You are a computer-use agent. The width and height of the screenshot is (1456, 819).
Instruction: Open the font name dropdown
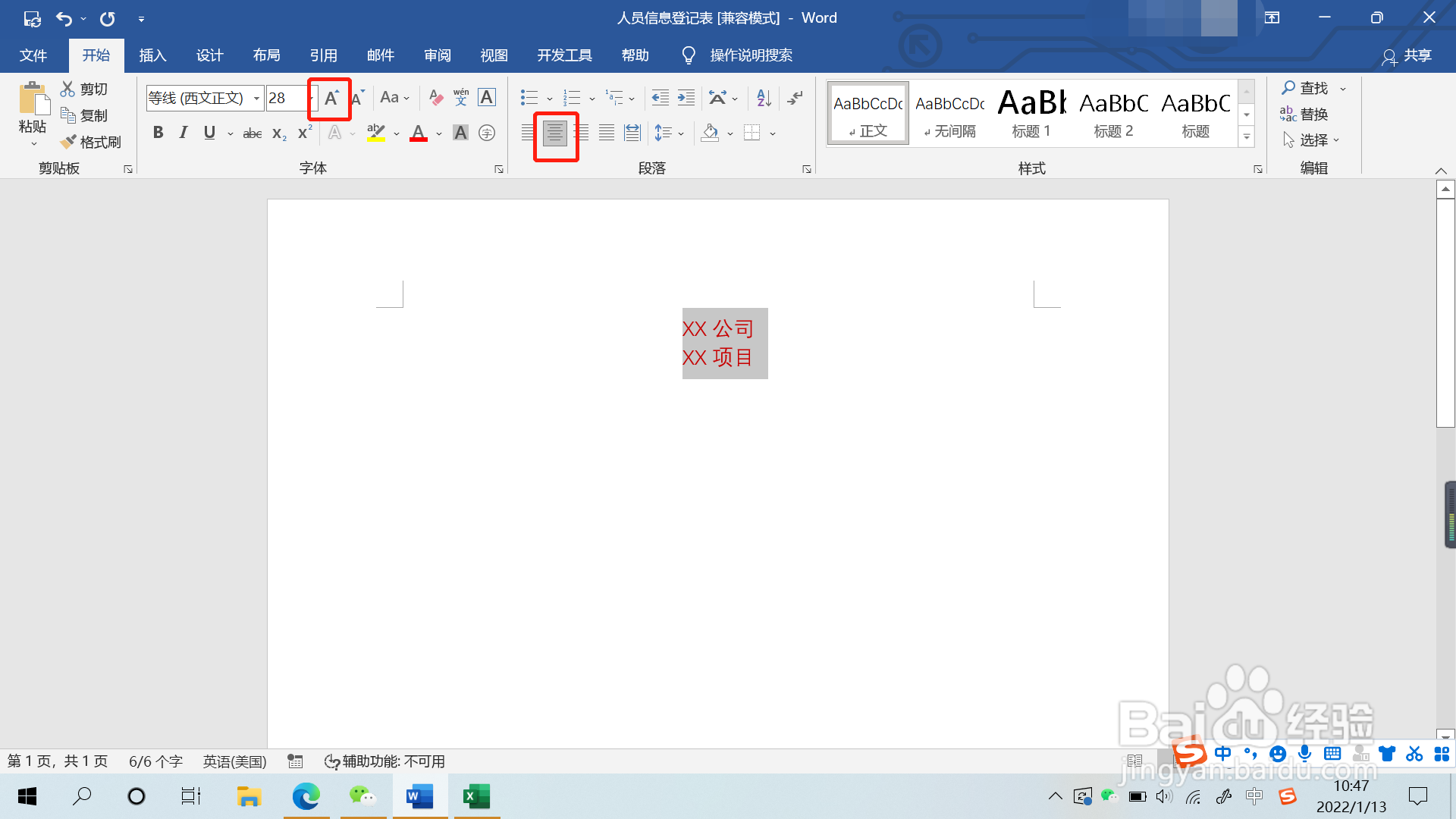[x=256, y=98]
